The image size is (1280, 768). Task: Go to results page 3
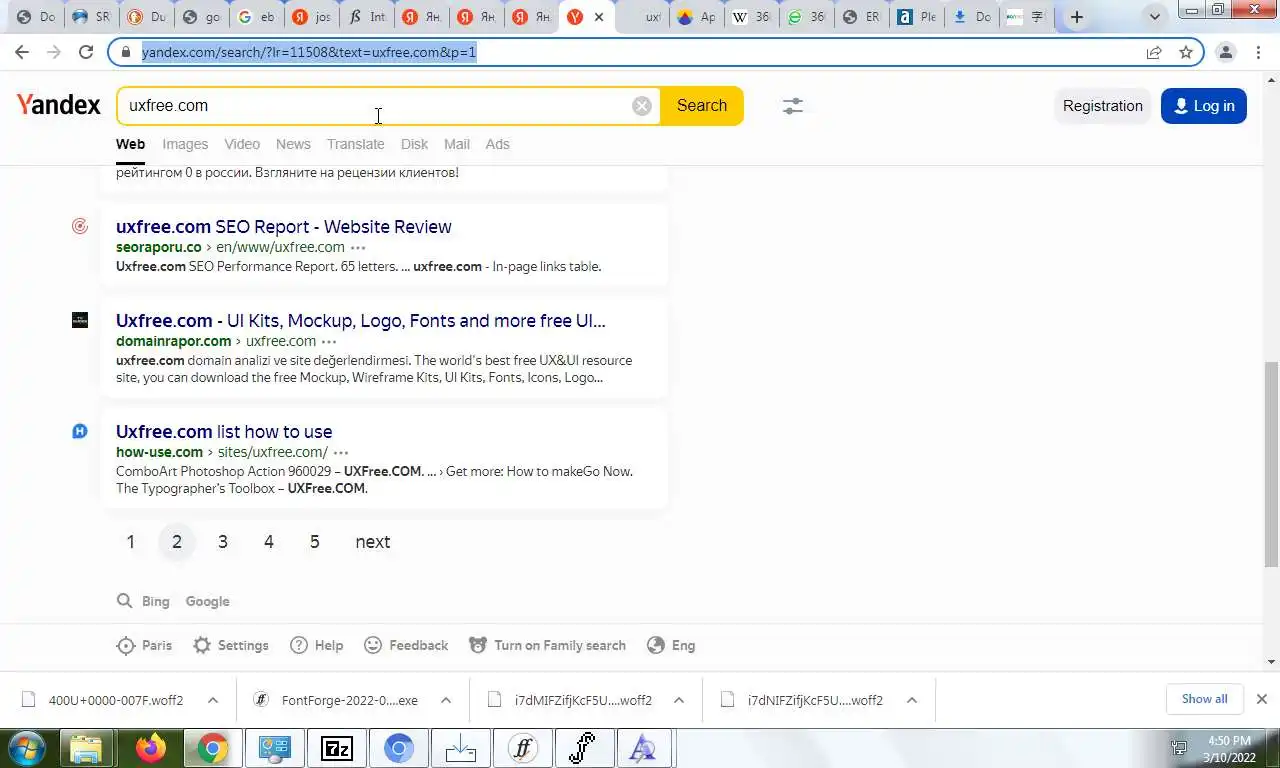click(222, 542)
